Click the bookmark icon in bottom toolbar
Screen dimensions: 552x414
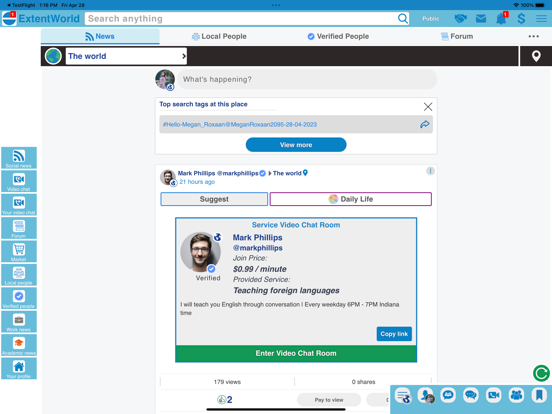point(539,395)
